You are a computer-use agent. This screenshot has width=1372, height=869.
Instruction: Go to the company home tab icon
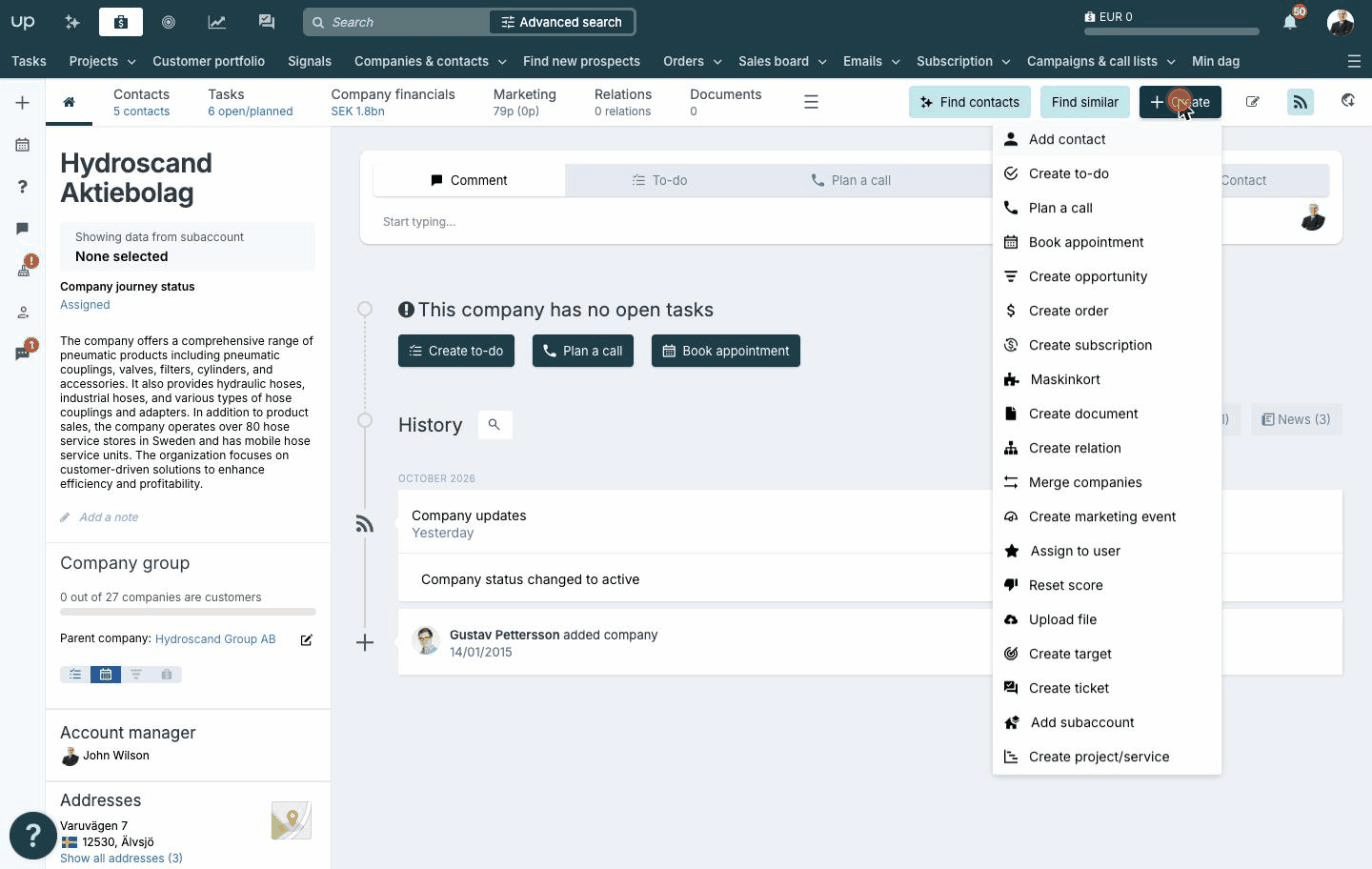[69, 102]
